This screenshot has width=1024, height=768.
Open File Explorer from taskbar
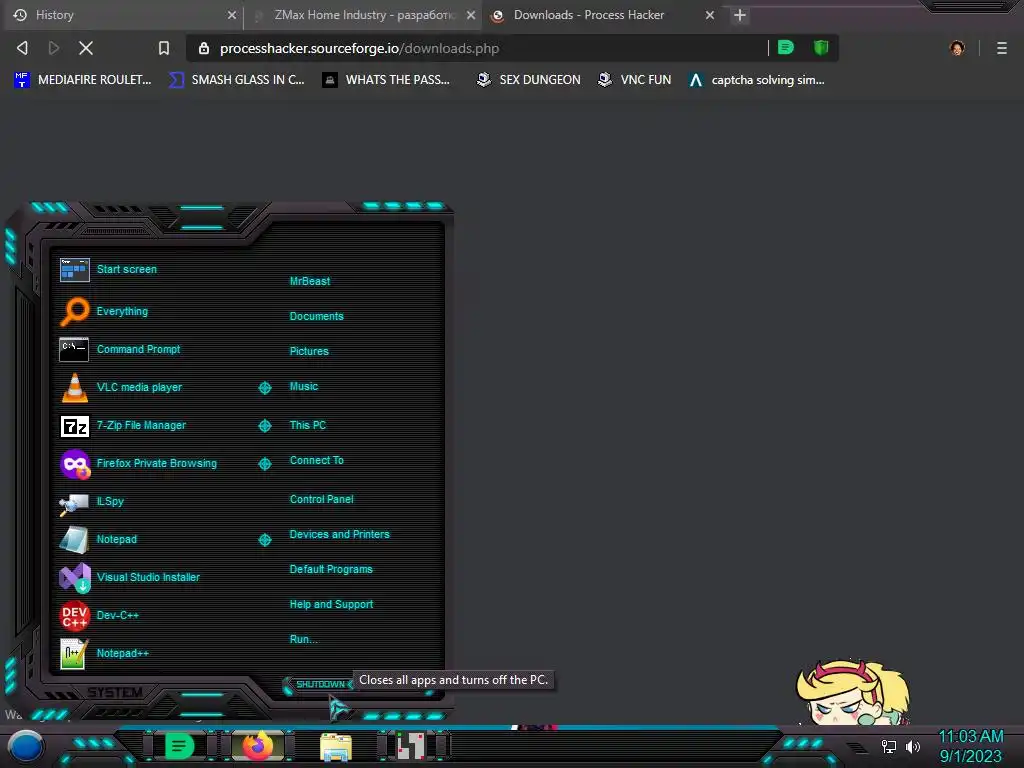click(336, 746)
